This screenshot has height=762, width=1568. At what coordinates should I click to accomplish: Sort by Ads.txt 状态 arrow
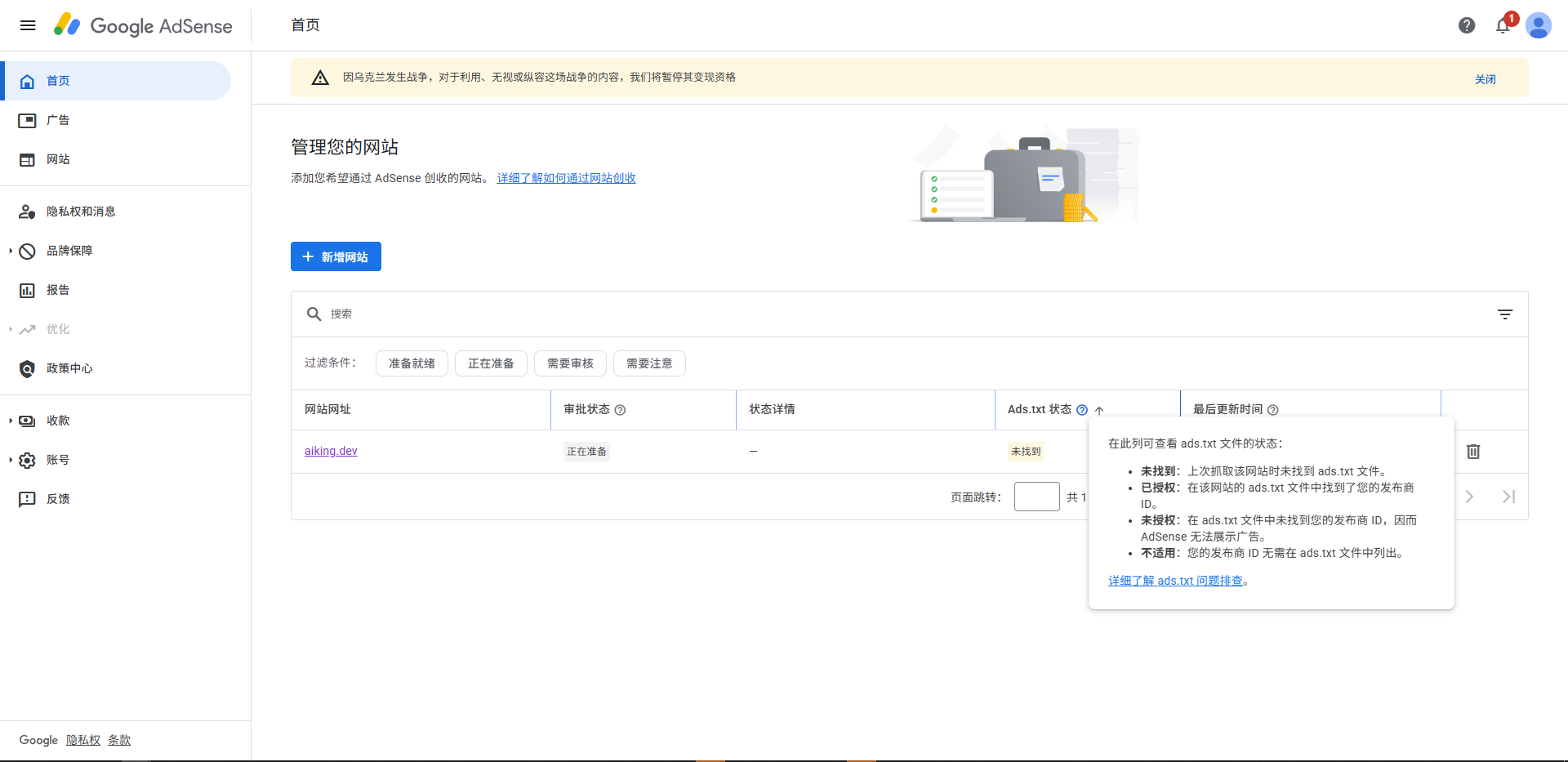(1099, 410)
